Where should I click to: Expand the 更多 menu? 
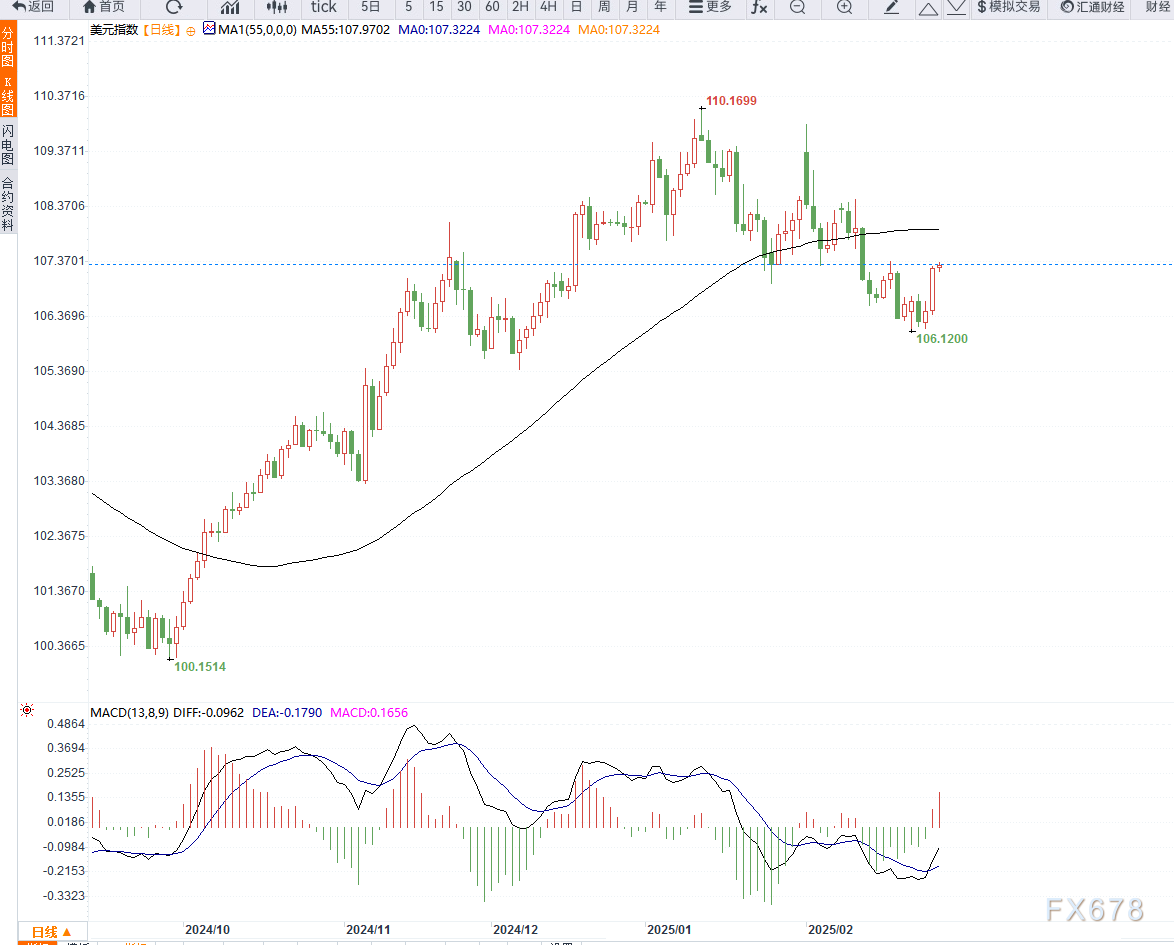click(x=711, y=8)
